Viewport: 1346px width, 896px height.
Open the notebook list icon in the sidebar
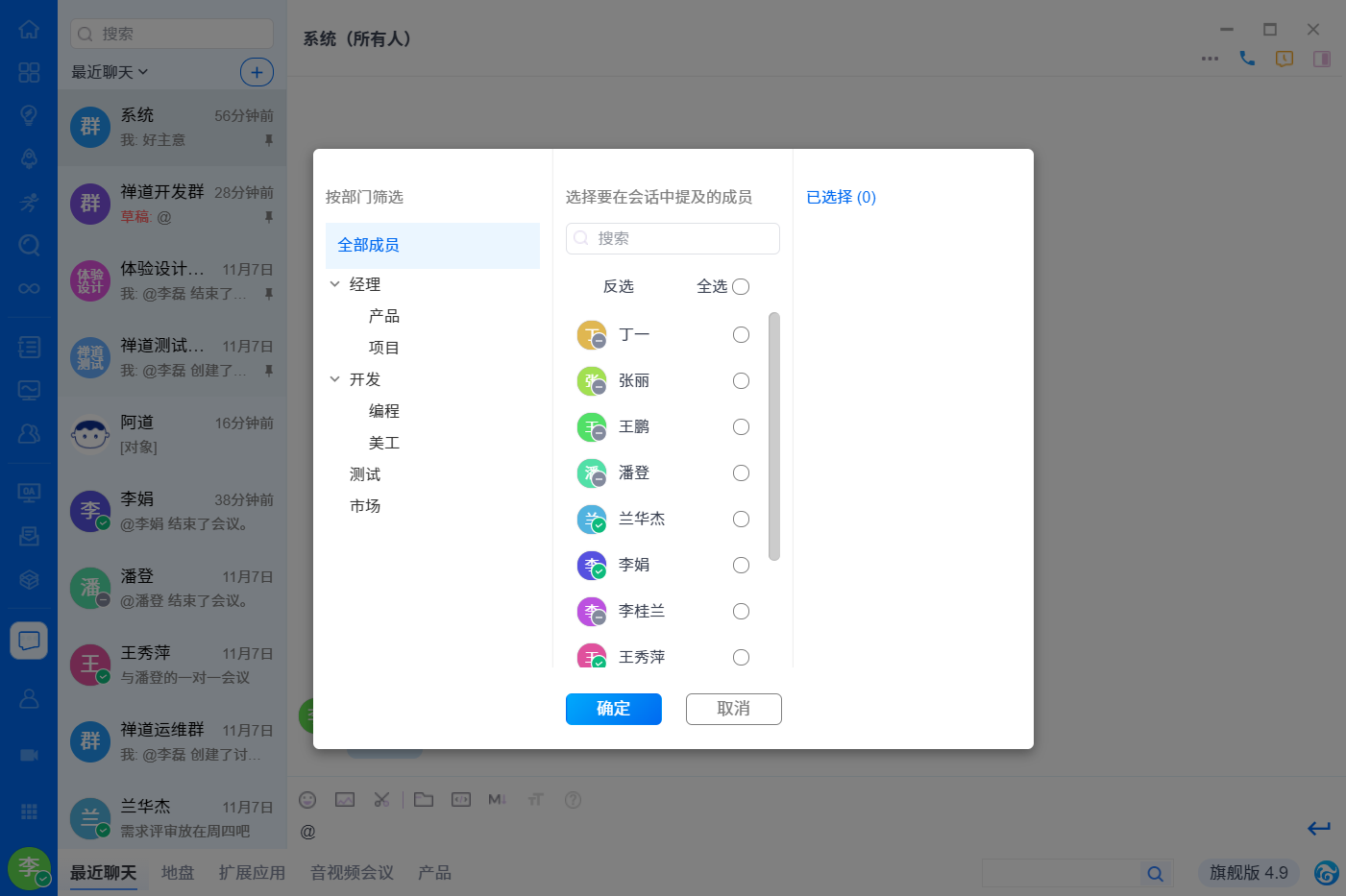29,347
